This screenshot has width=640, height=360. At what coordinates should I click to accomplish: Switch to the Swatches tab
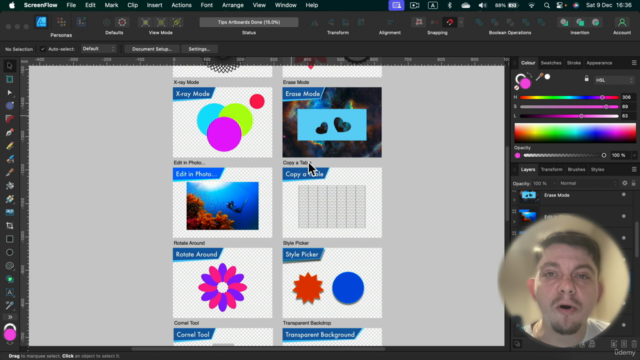[551, 63]
